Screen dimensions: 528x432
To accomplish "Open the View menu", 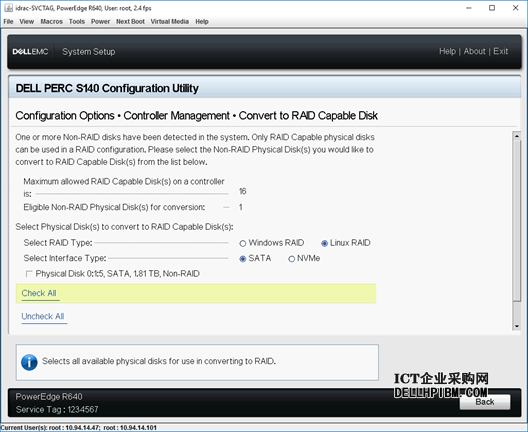I will tap(27, 22).
